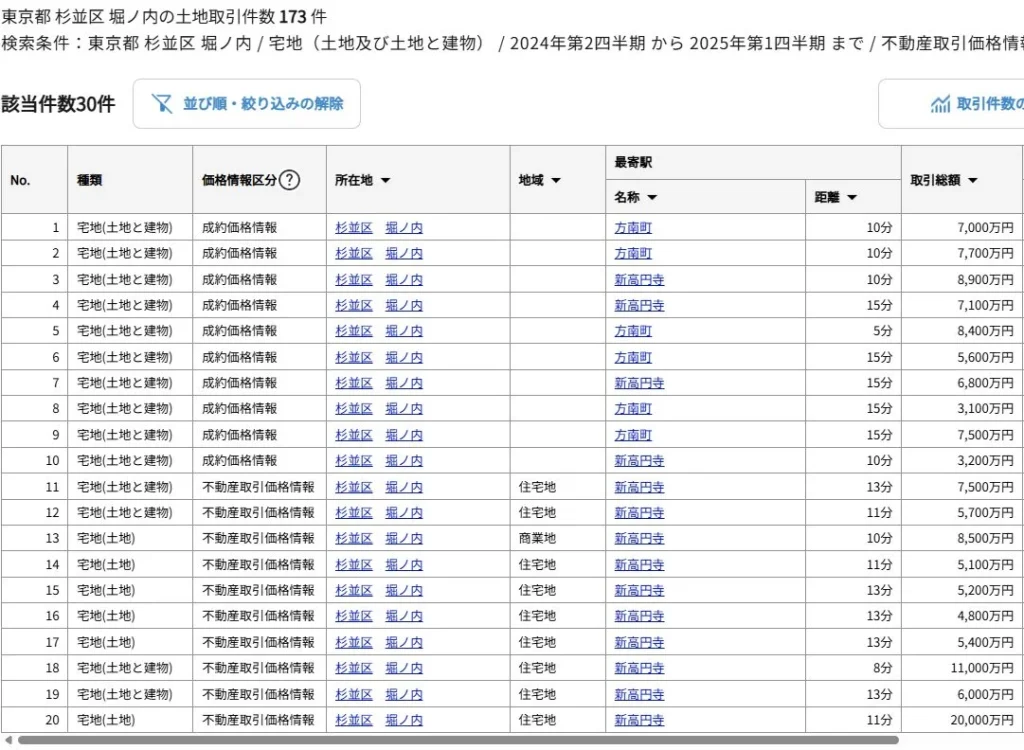The height and width of the screenshot is (750, 1024).
Task: Click the 最寄駅 column group header
Action: (x=753, y=163)
